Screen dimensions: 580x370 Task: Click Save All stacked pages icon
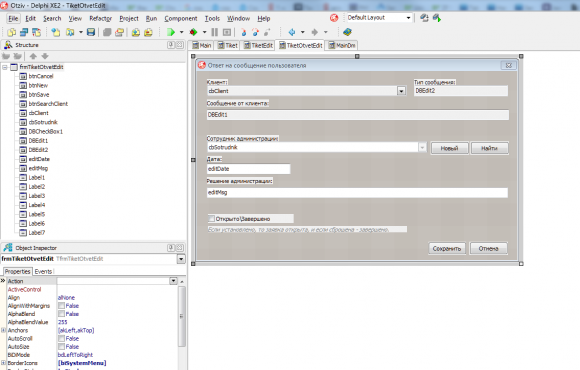click(x=107, y=32)
